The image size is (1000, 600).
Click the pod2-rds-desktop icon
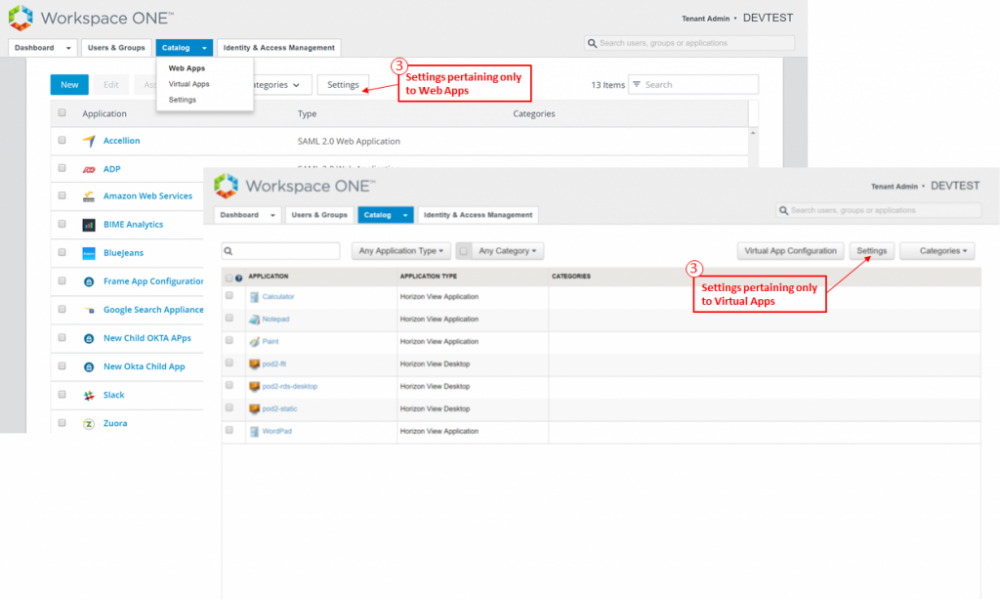255,386
